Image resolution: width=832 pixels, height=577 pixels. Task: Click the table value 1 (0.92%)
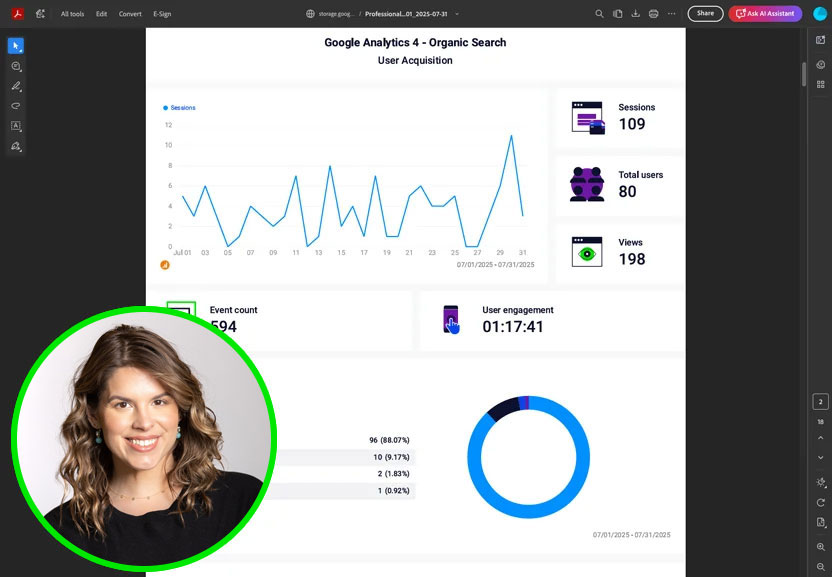tap(394, 490)
